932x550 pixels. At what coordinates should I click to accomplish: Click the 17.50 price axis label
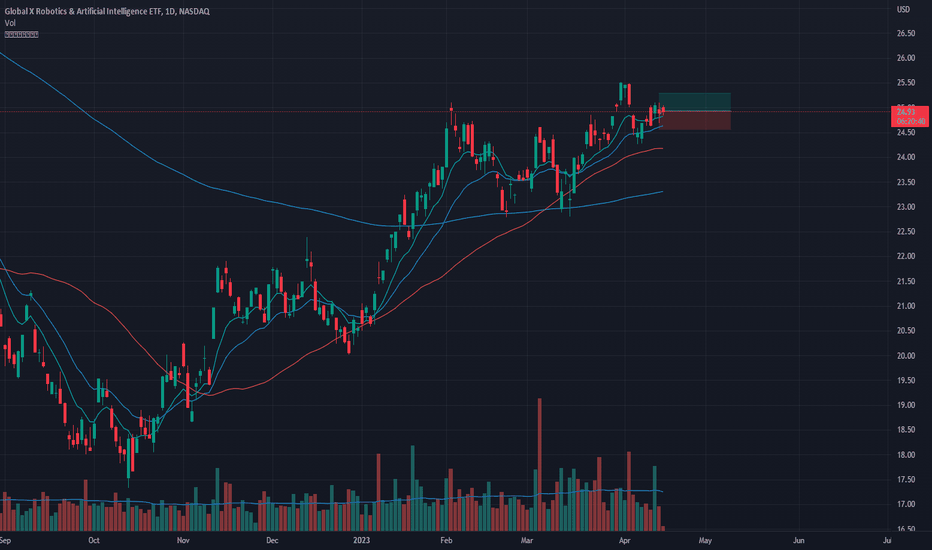point(906,479)
